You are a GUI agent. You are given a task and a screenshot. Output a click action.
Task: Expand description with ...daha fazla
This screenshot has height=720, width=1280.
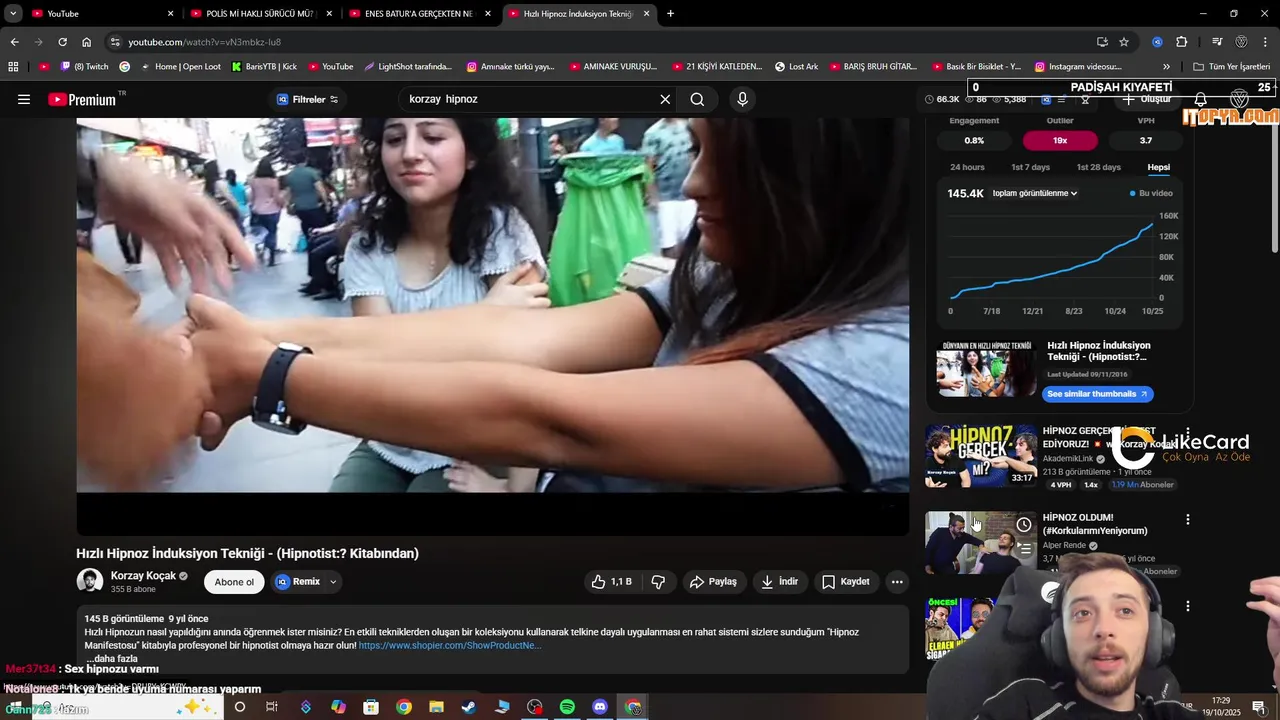(114, 659)
